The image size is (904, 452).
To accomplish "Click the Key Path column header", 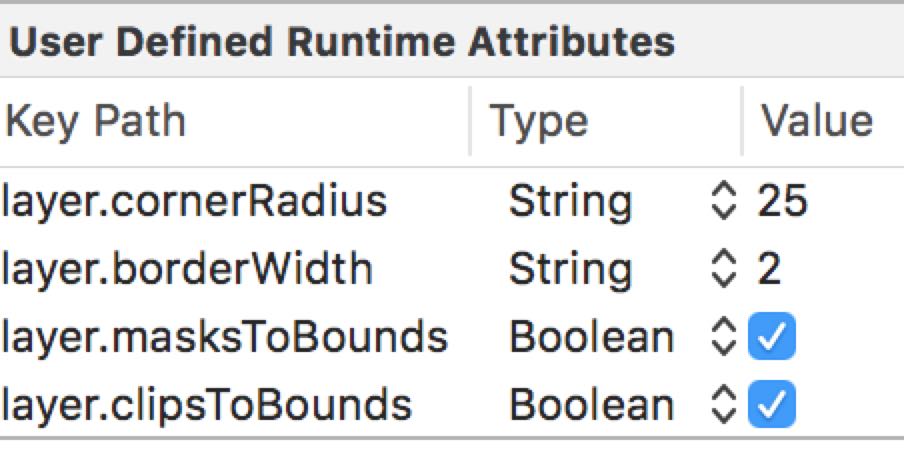I will pyautogui.click(x=96, y=121).
